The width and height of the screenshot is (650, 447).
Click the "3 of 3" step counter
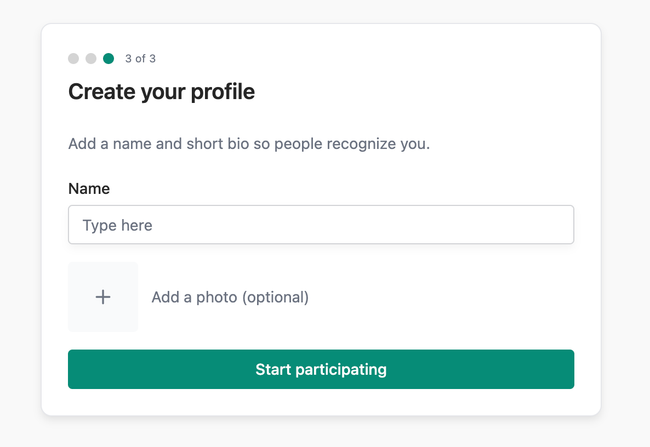(140, 59)
